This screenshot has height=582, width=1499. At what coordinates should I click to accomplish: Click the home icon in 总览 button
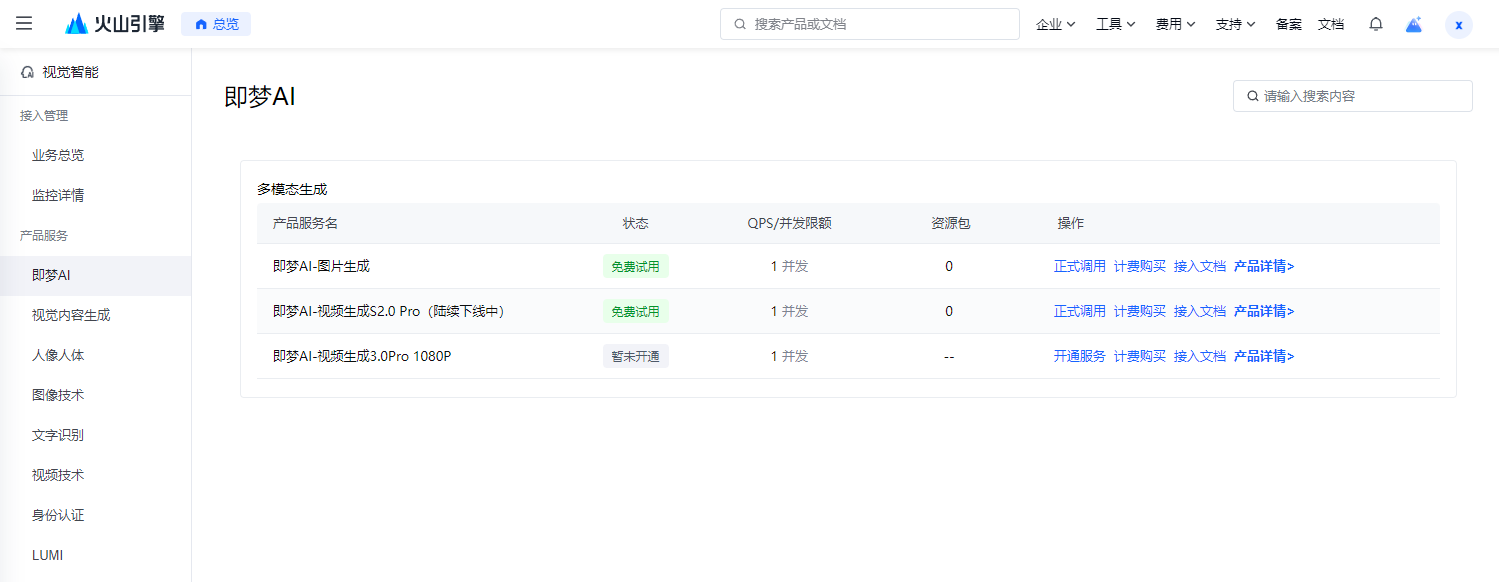pyautogui.click(x=201, y=24)
